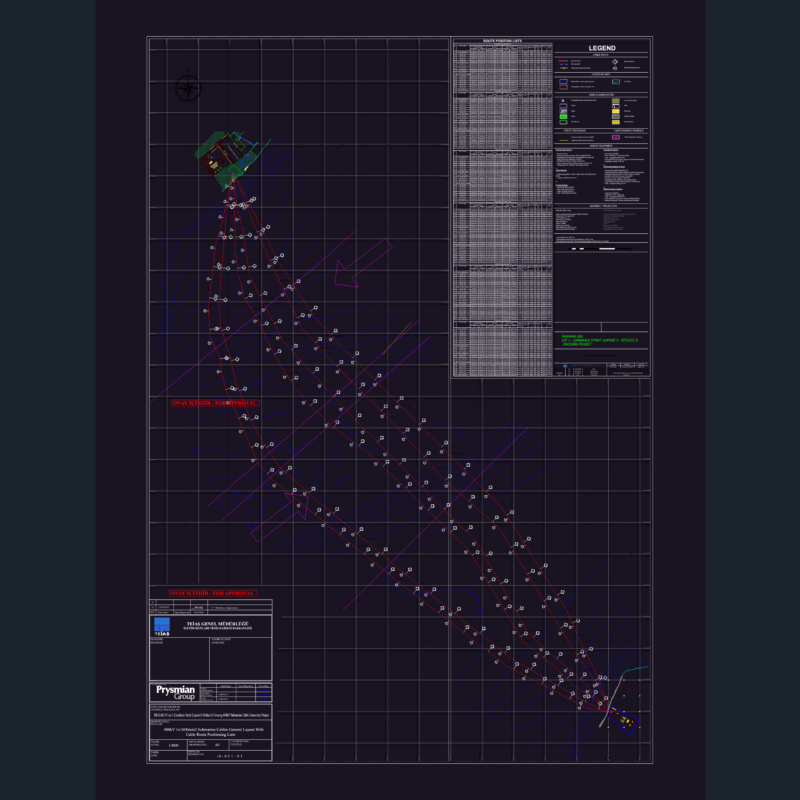Click the blue TEİAŞ logo
Viewport: 800px width, 800px height.
pos(162,626)
